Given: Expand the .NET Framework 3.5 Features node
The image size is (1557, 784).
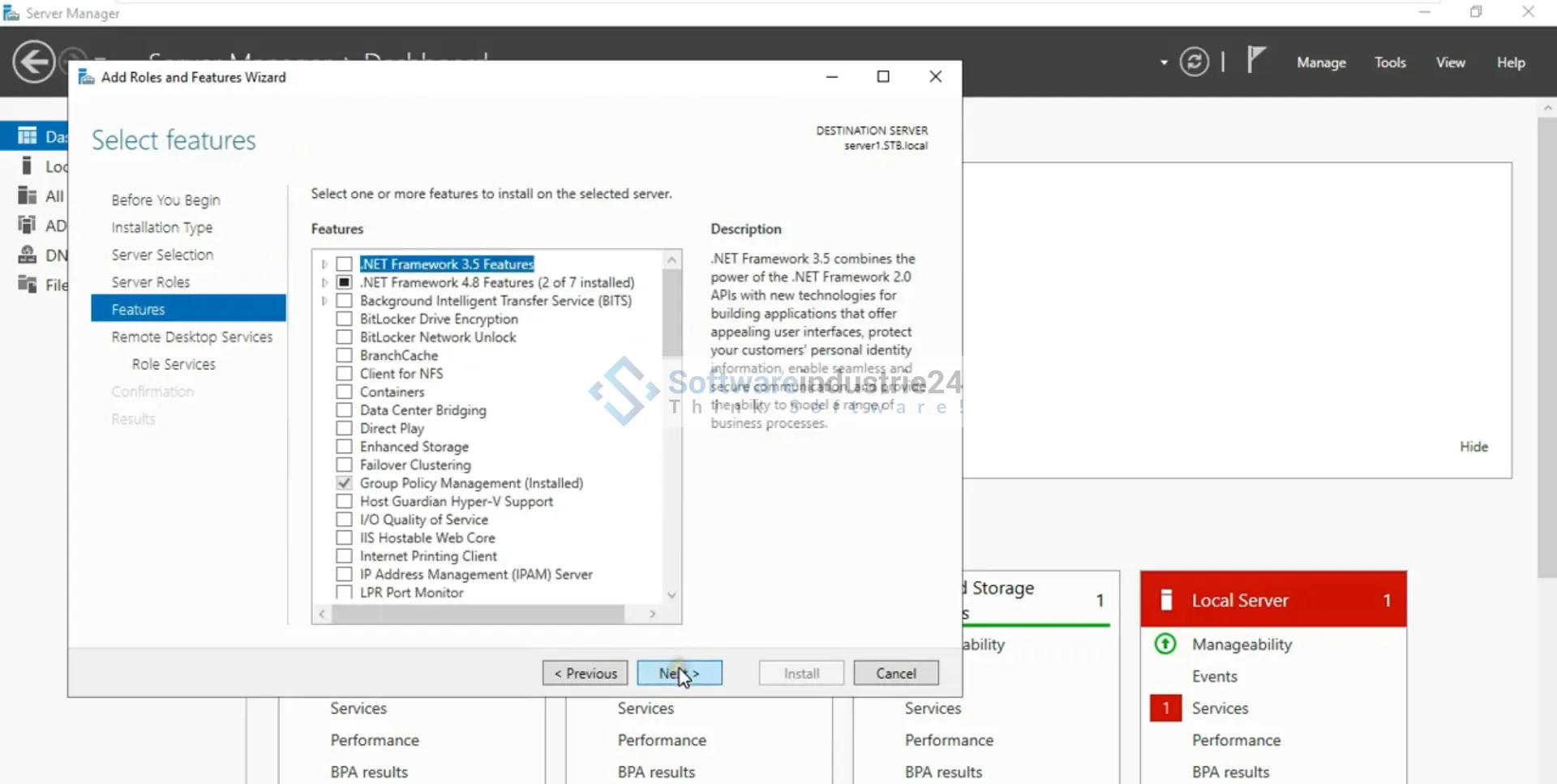Looking at the screenshot, I should (x=324, y=264).
